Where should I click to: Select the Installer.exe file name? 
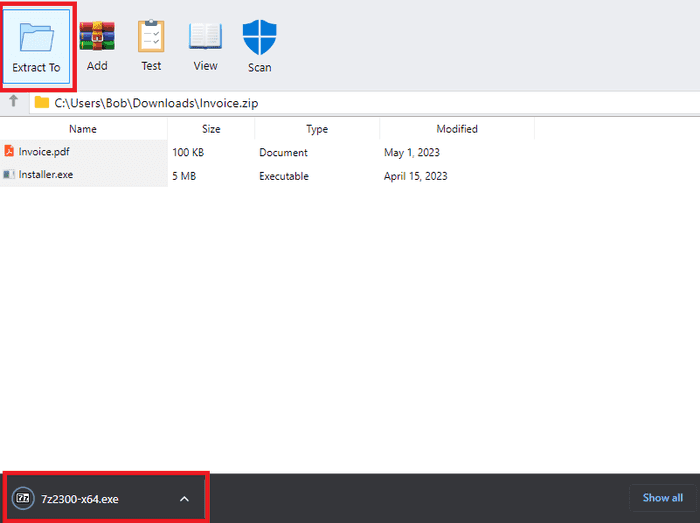(46, 174)
